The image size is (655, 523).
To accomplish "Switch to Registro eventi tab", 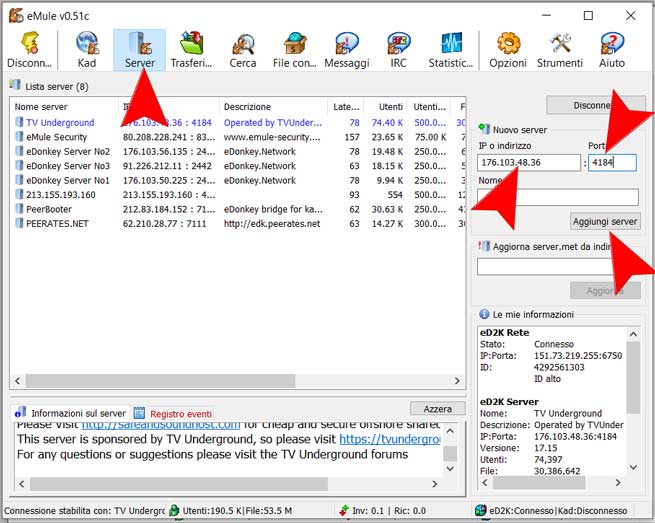I will 173,413.
